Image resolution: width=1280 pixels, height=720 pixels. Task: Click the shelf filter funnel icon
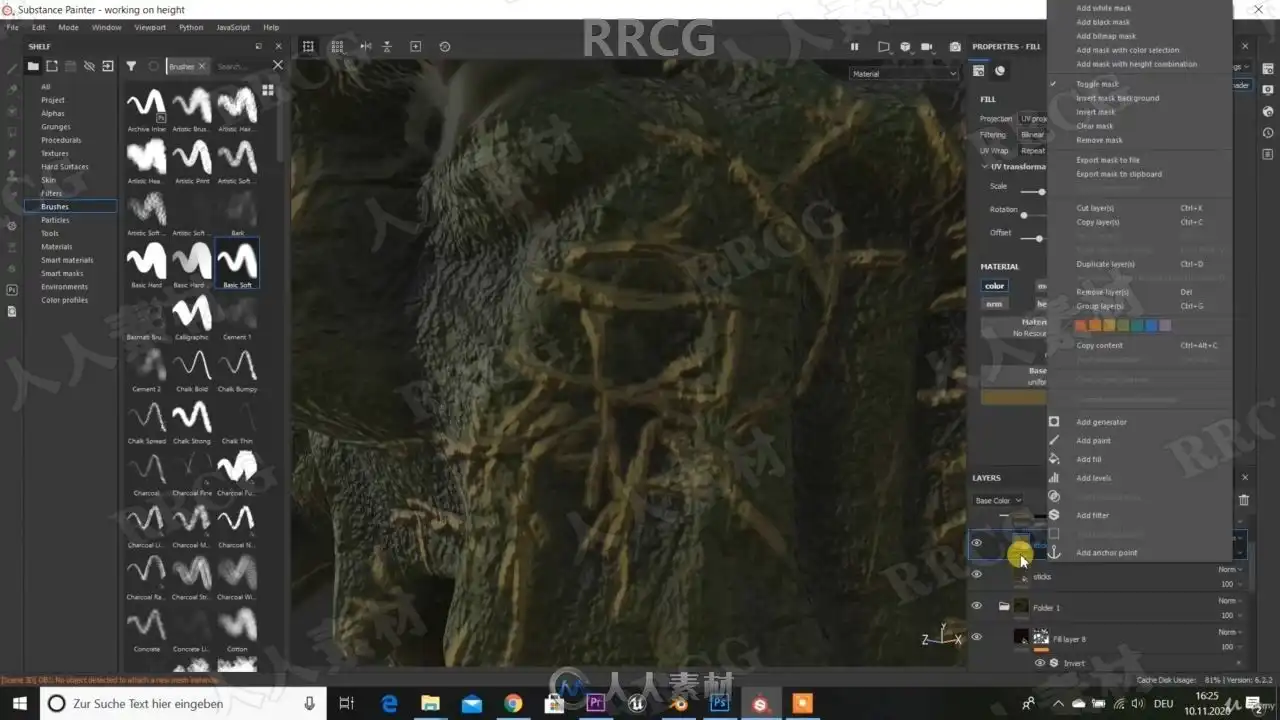coord(131,66)
